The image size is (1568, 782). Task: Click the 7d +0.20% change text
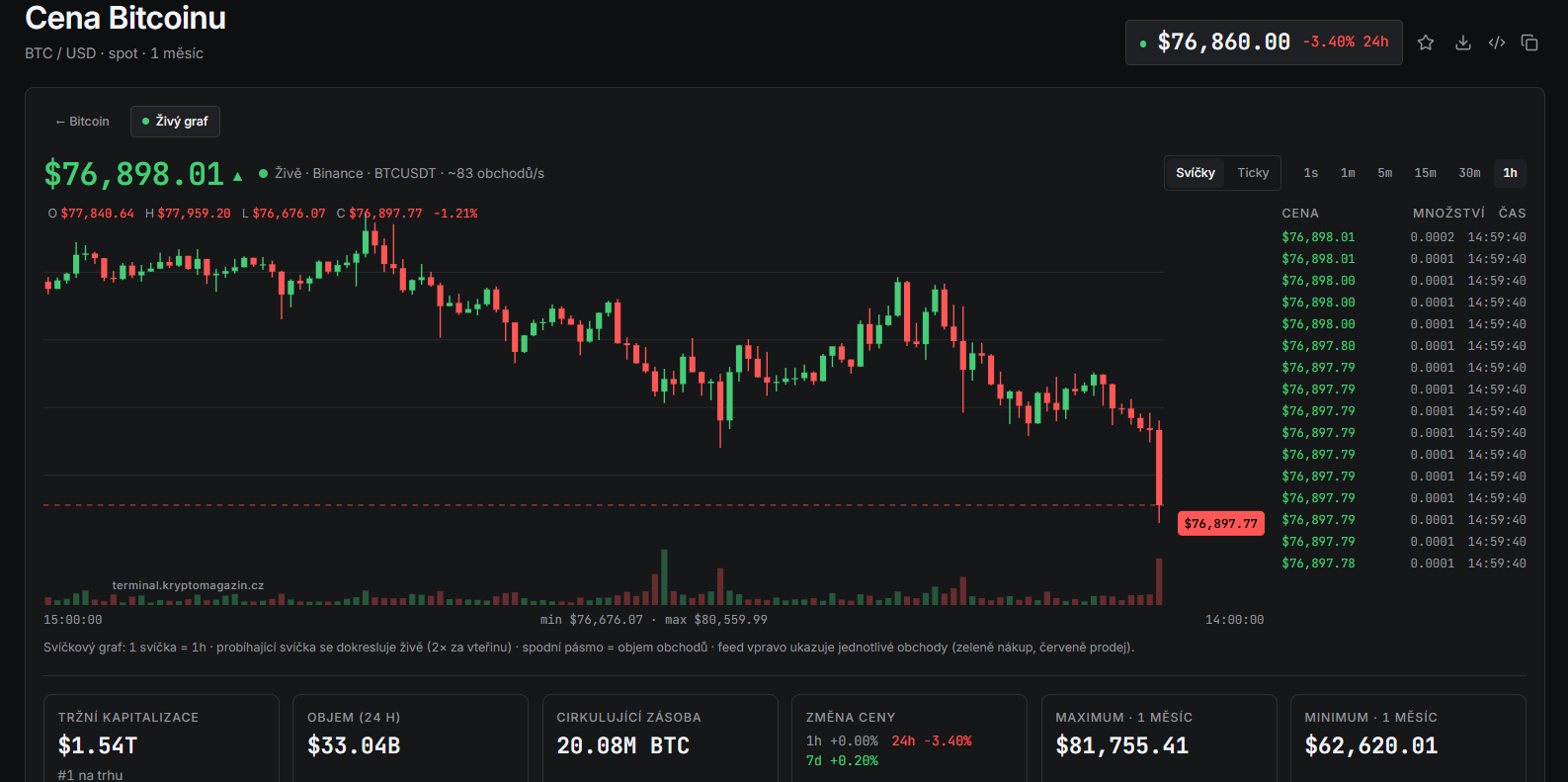point(842,761)
